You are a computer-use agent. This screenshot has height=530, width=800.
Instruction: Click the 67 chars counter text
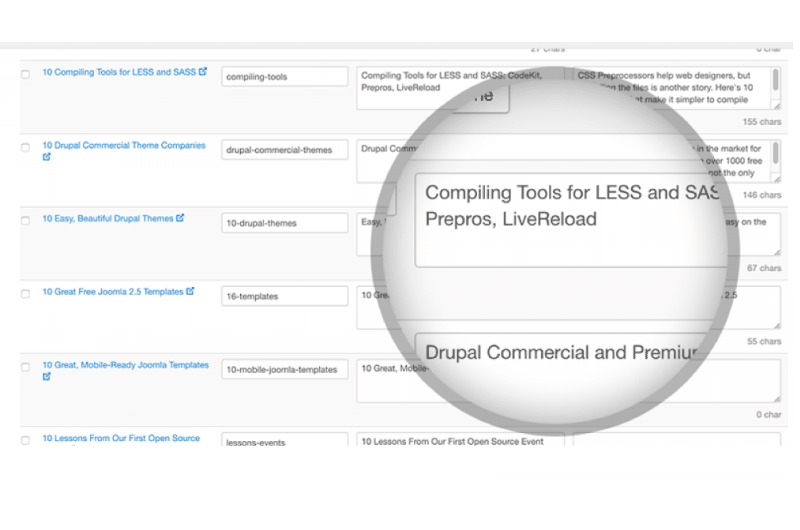pyautogui.click(x=764, y=268)
